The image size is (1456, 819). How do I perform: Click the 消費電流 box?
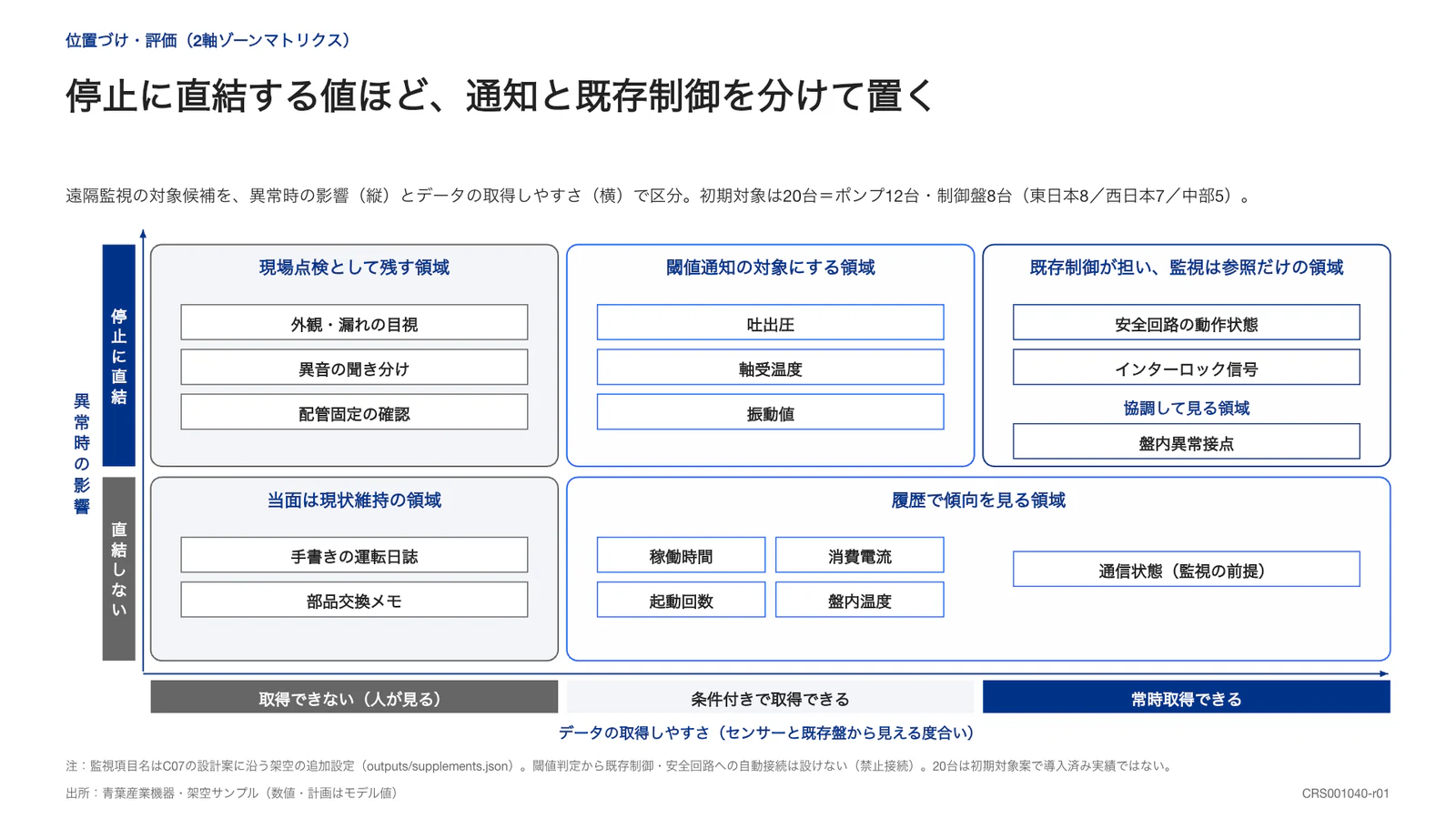click(x=859, y=555)
